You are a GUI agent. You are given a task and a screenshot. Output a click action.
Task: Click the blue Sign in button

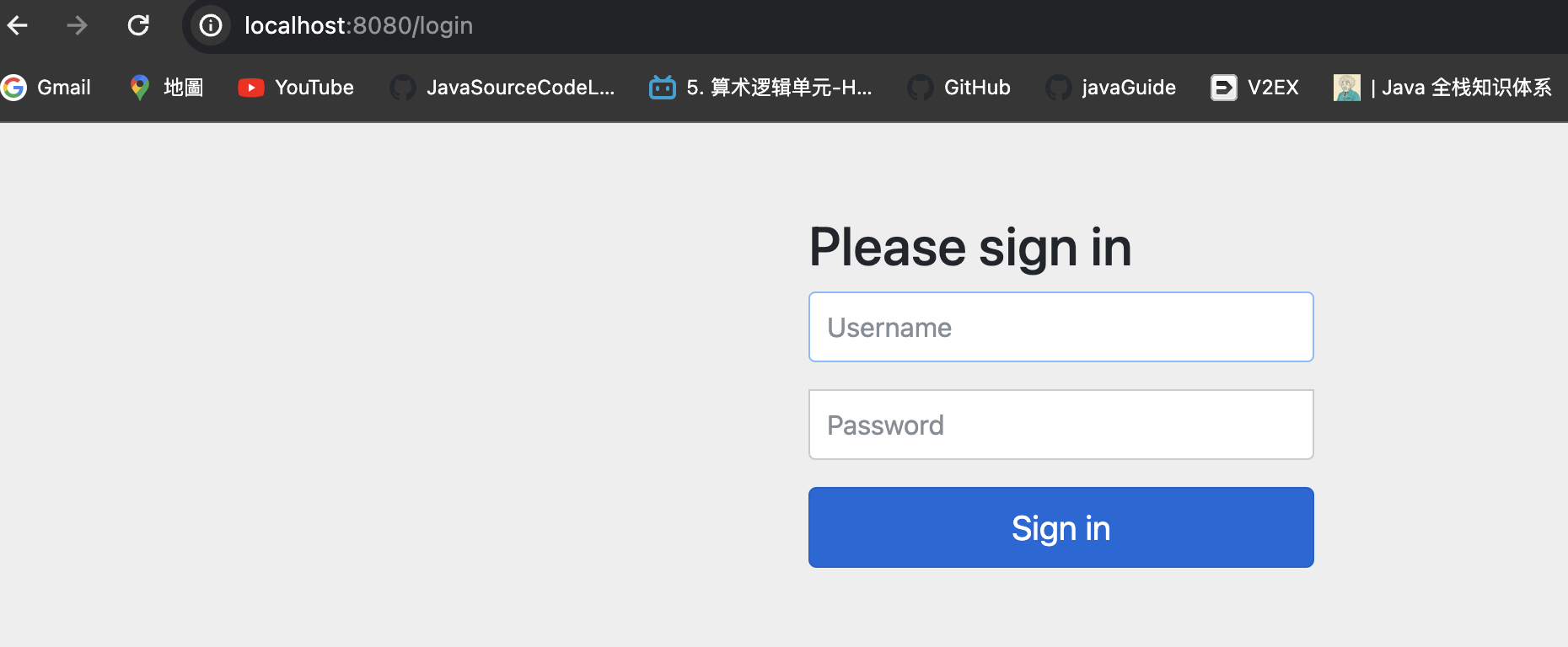[1061, 527]
